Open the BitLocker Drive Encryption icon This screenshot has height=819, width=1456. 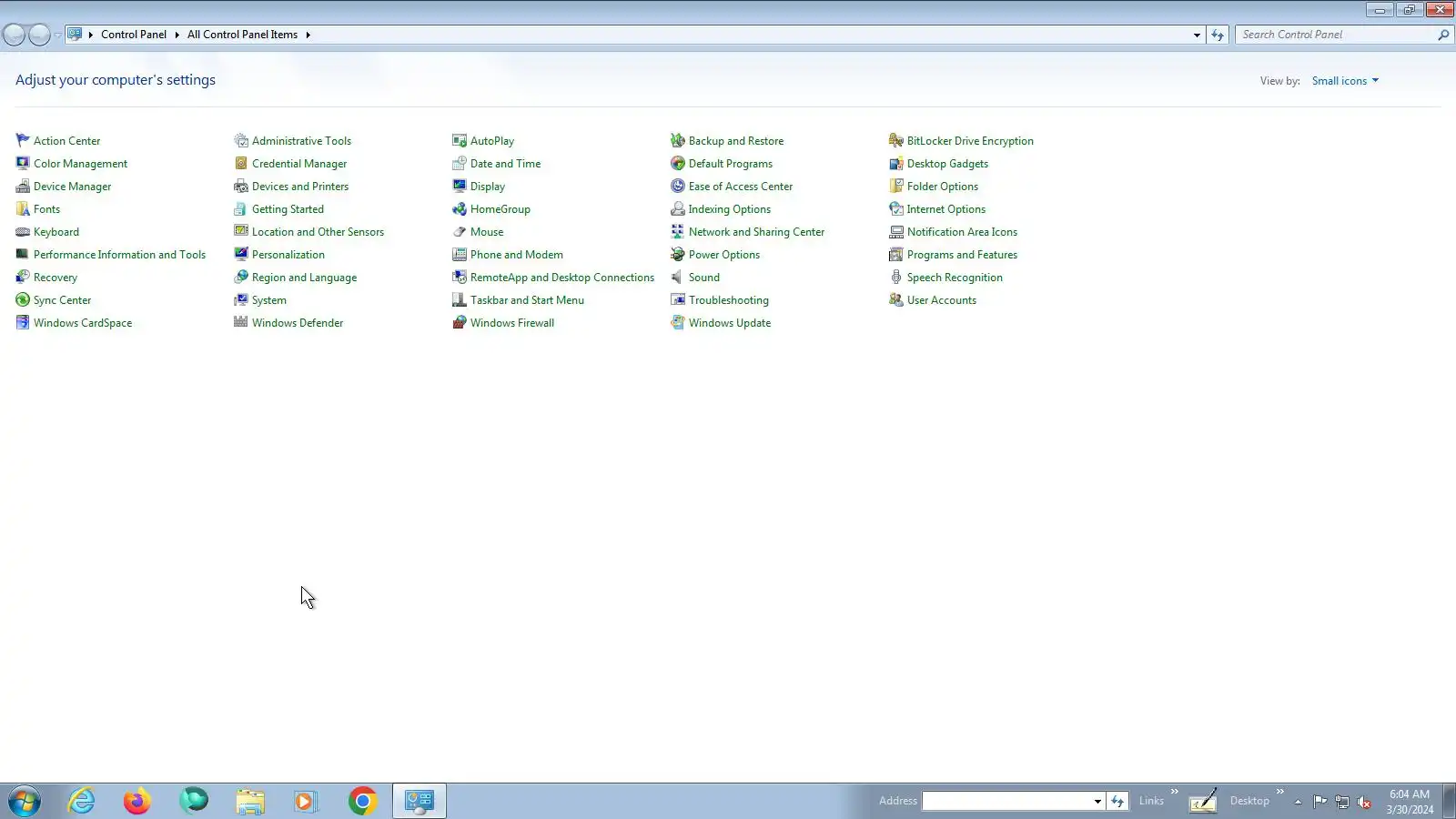(896, 140)
